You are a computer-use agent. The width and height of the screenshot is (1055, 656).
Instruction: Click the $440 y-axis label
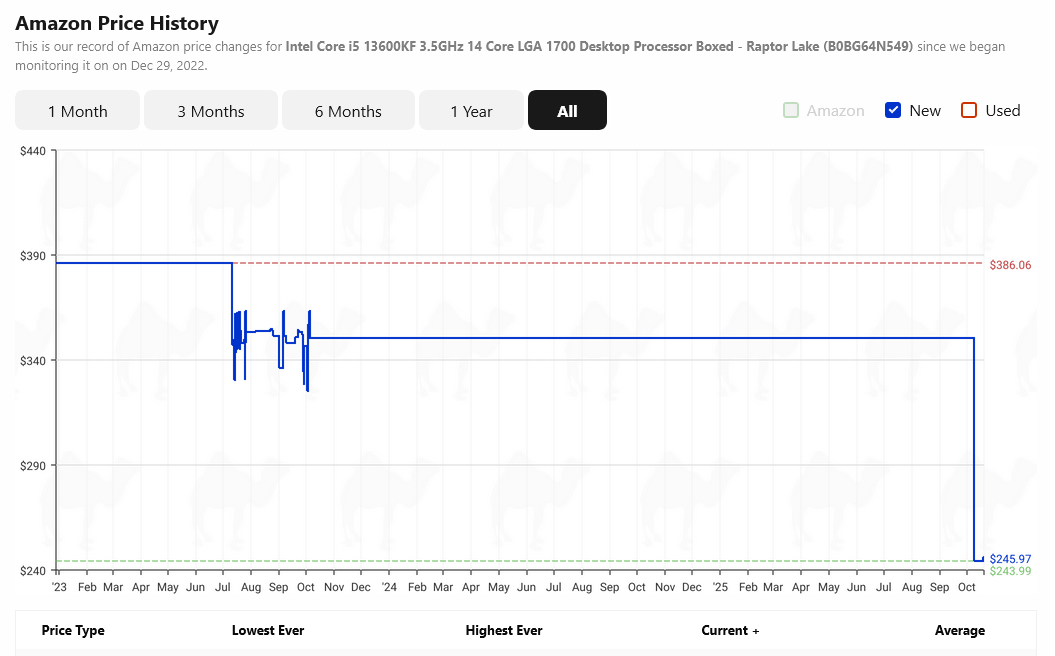coord(33,151)
